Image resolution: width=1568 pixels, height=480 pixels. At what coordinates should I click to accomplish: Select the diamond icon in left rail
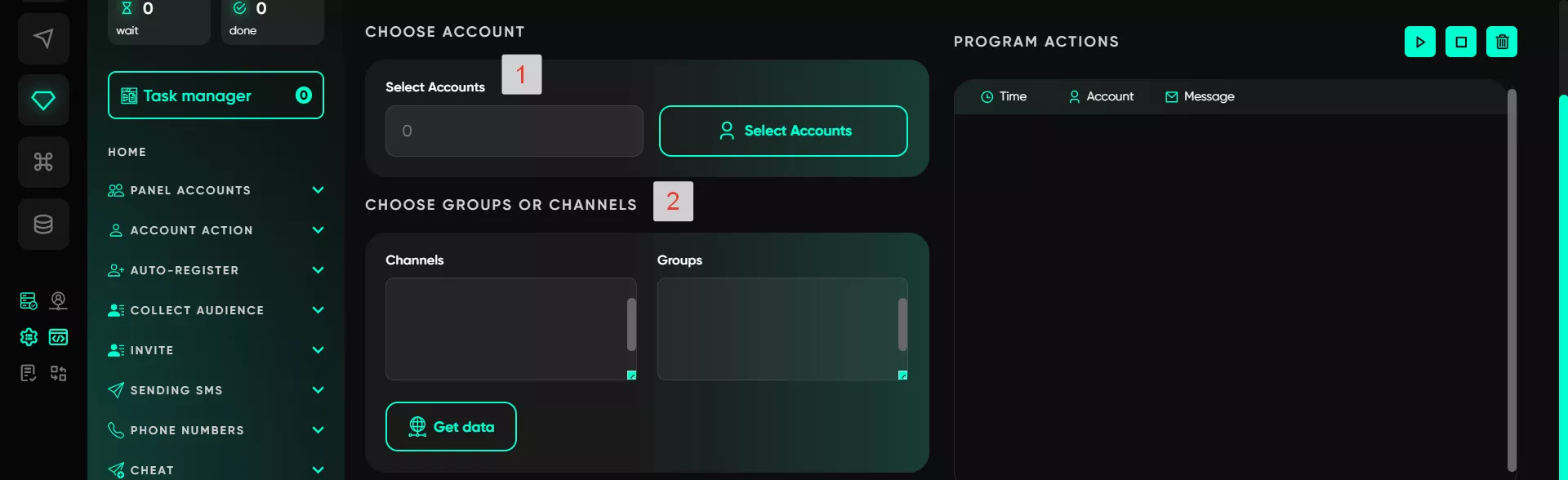(x=43, y=100)
